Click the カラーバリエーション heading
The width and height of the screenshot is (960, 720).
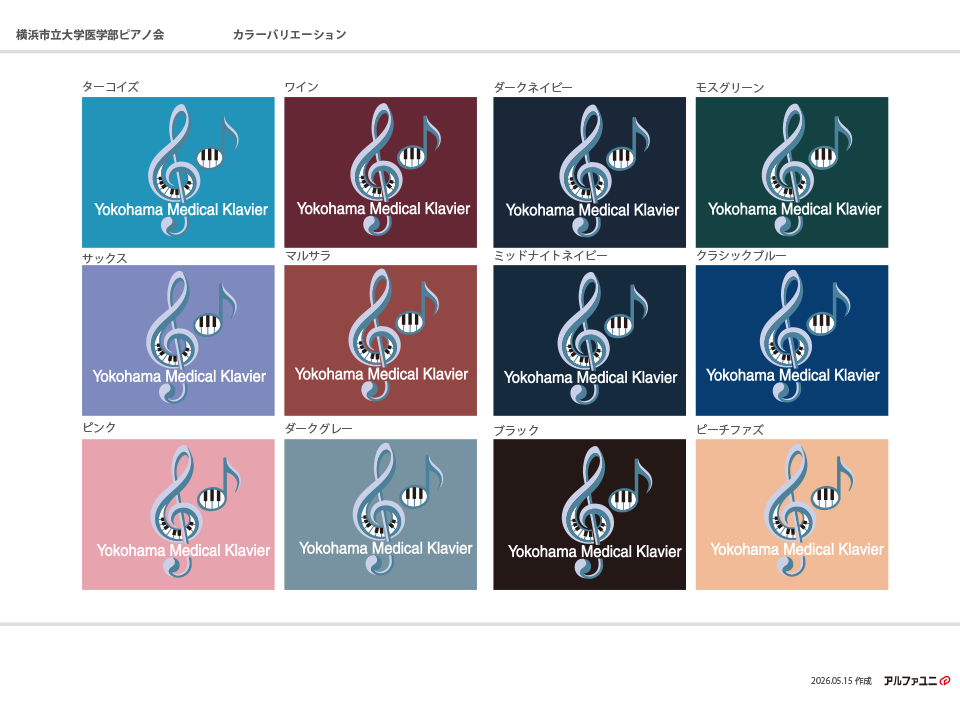[x=290, y=35]
